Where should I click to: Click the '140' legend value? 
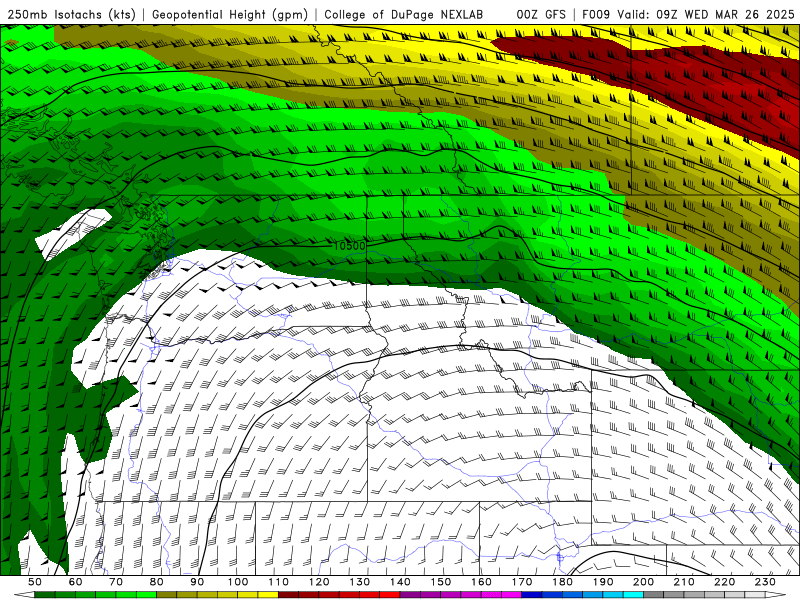click(x=400, y=582)
